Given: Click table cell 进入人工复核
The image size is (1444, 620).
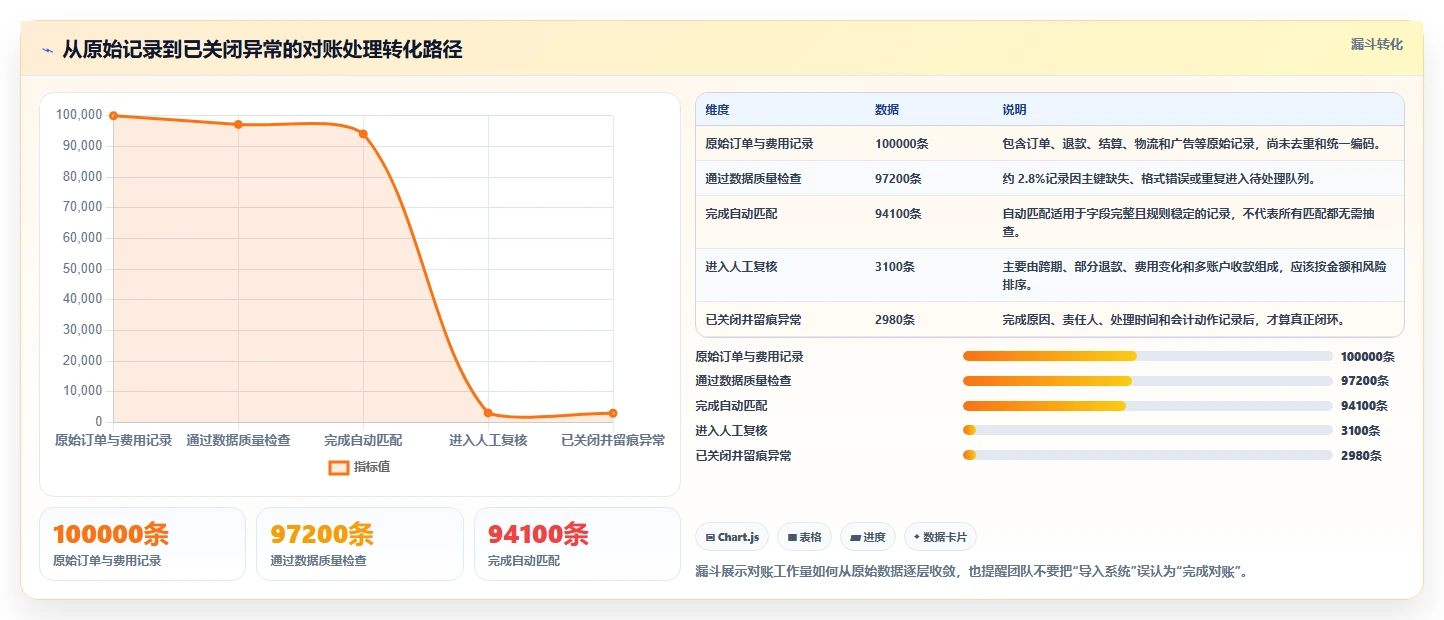Looking at the screenshot, I should click(741, 267).
